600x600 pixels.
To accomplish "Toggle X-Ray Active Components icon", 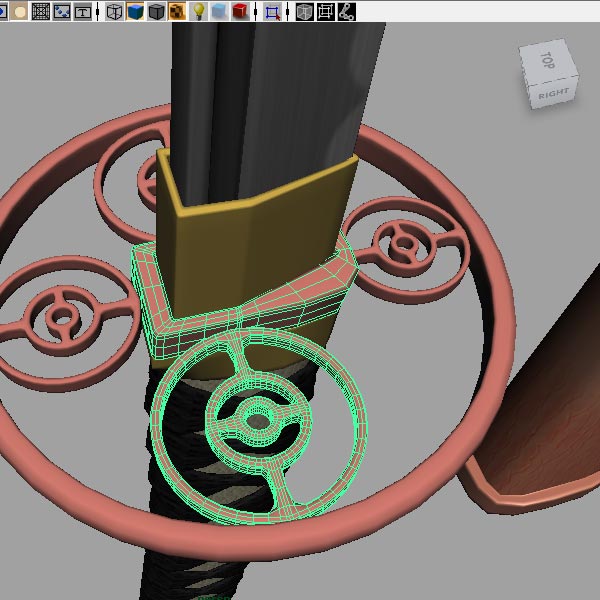I will (326, 11).
